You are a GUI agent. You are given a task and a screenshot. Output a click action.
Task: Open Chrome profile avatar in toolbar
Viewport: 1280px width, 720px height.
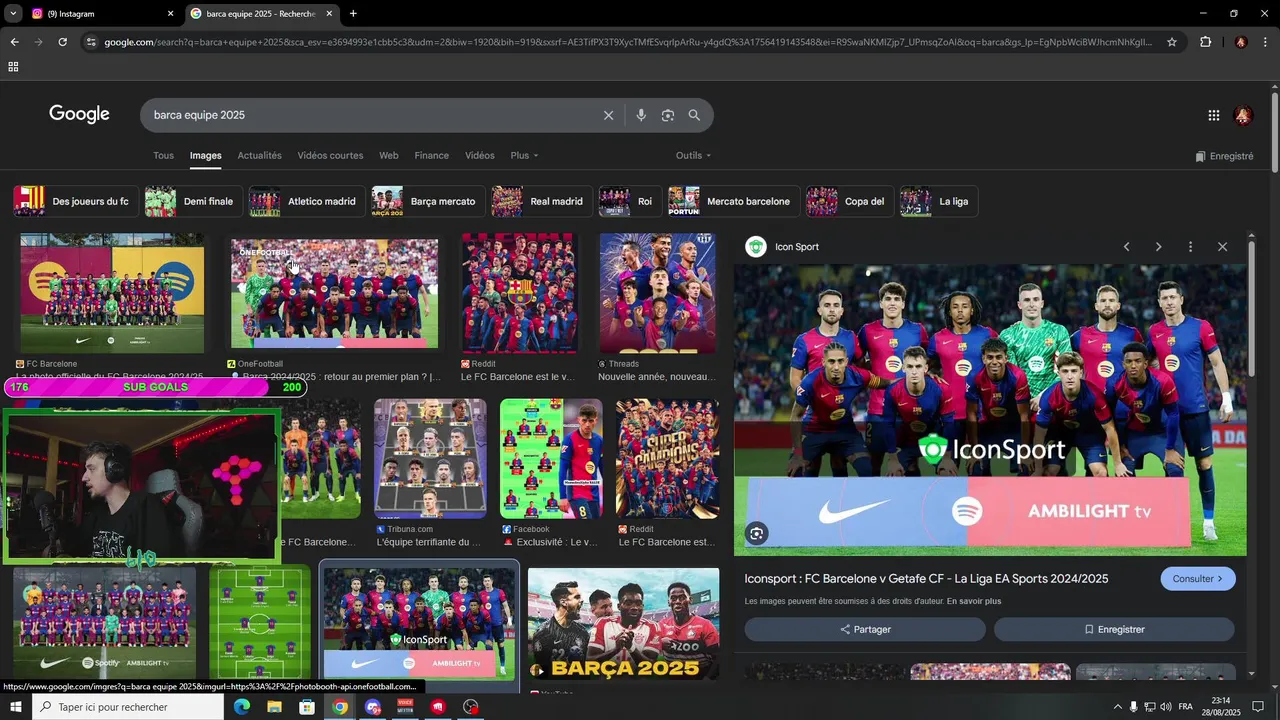[x=1241, y=42]
